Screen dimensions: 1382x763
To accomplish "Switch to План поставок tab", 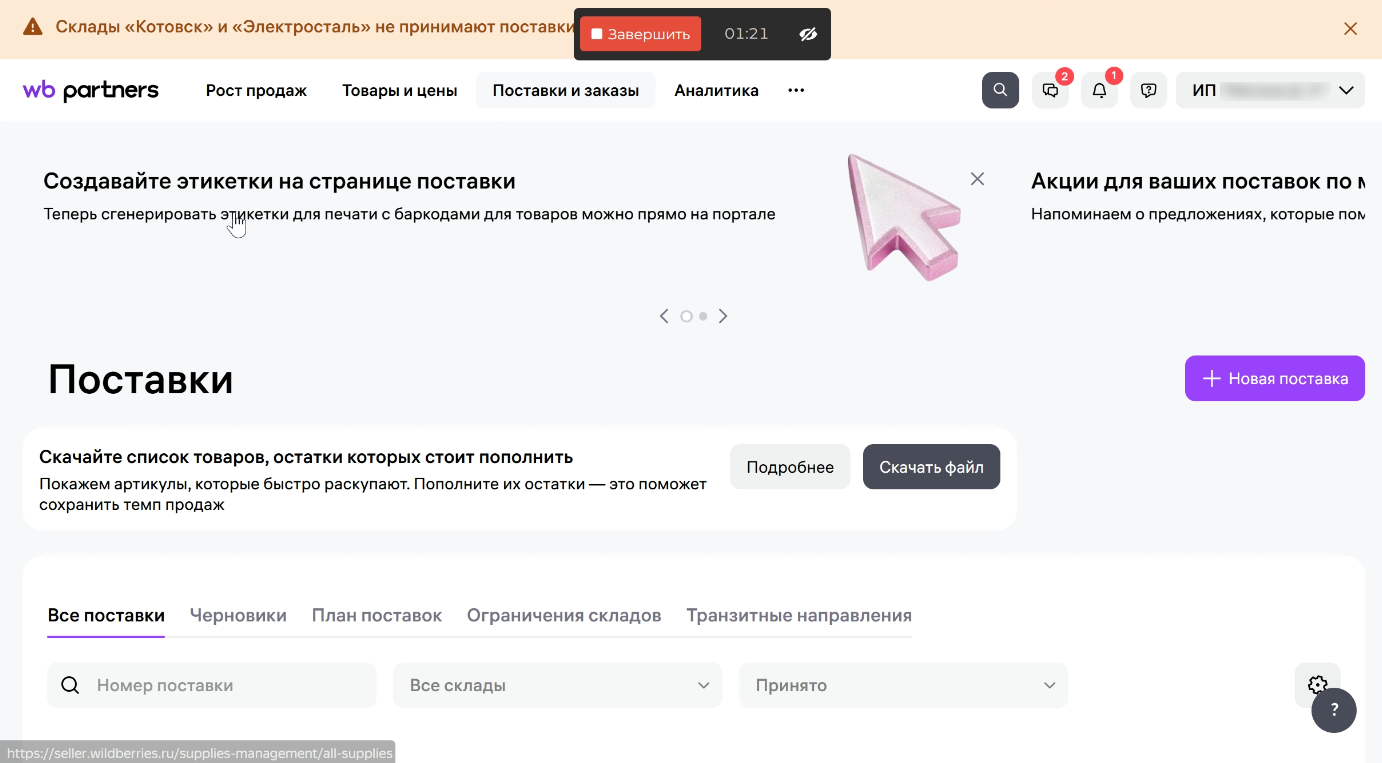I will click(377, 615).
